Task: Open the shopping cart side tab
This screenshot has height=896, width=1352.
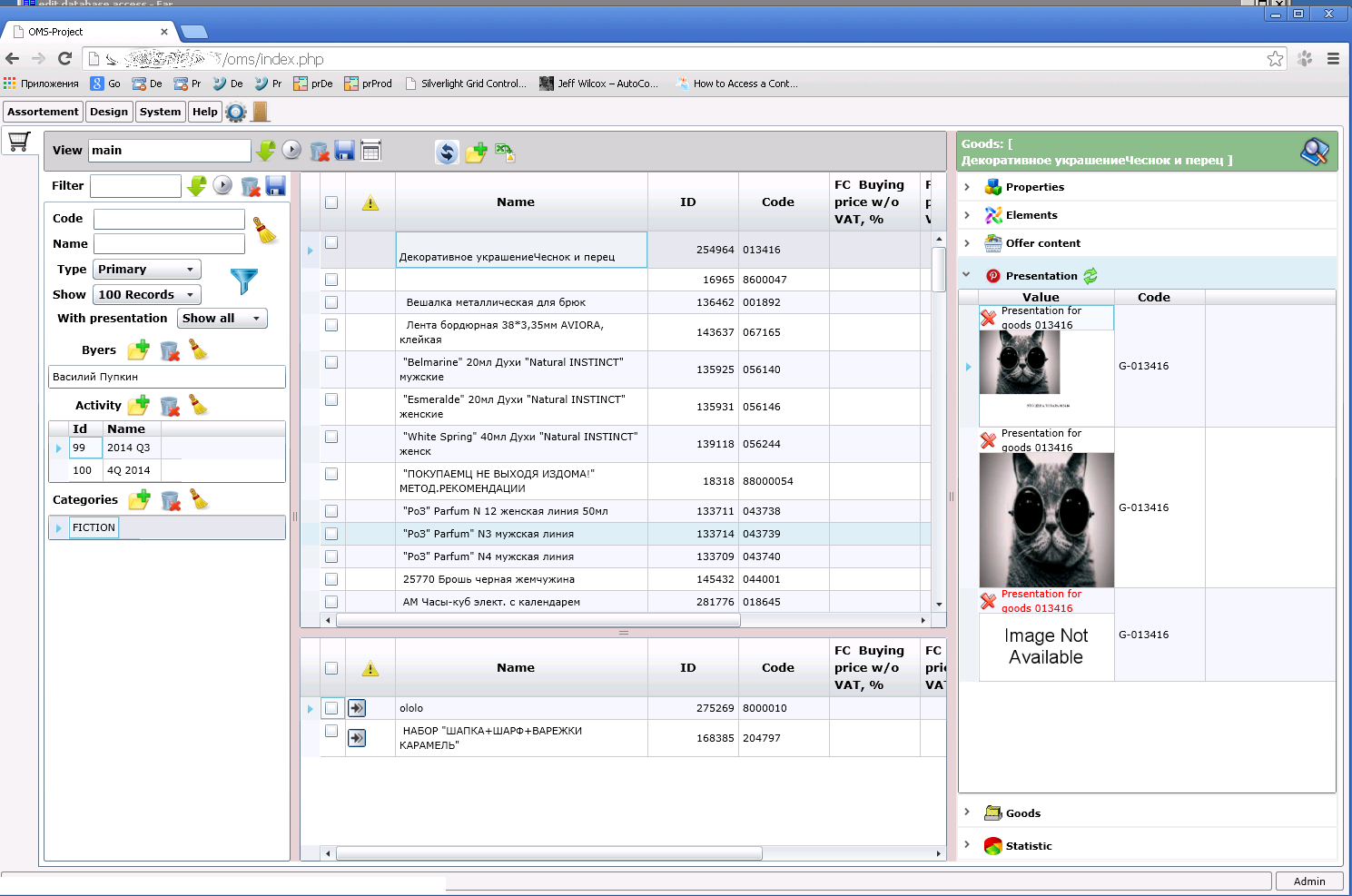Action: tap(19, 142)
